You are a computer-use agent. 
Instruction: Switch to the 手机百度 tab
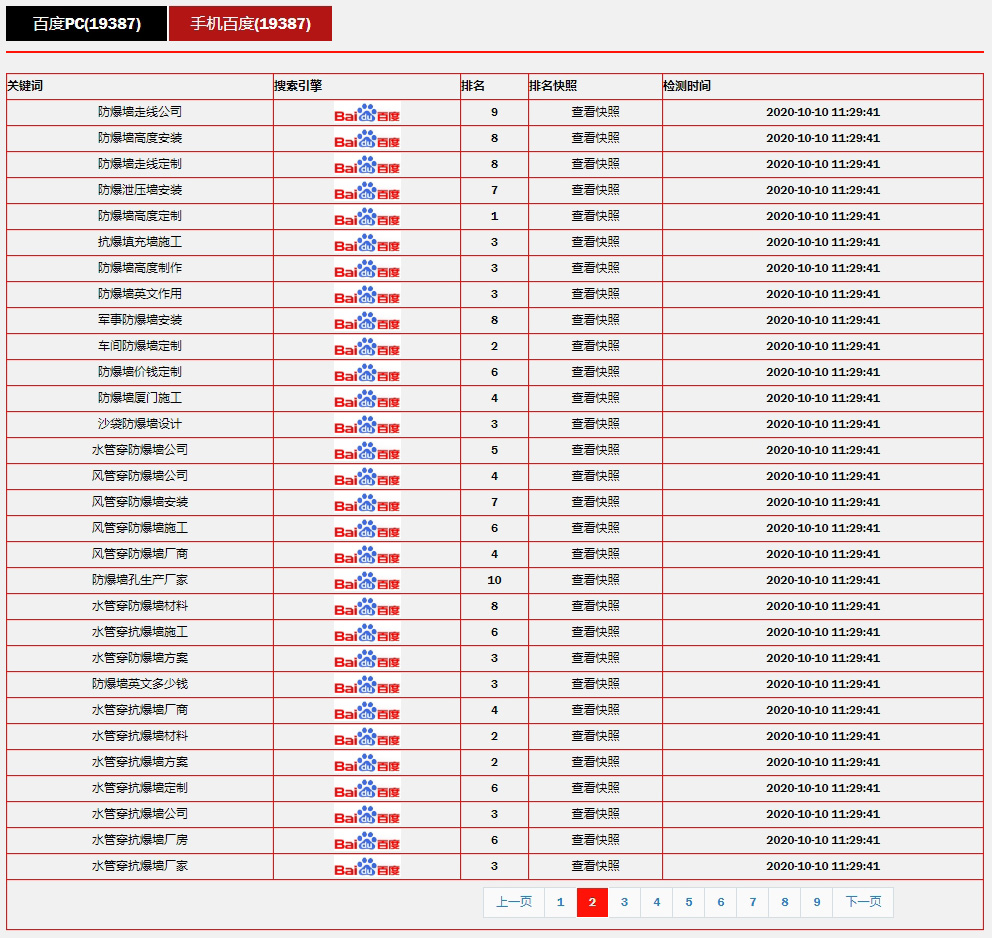click(250, 24)
